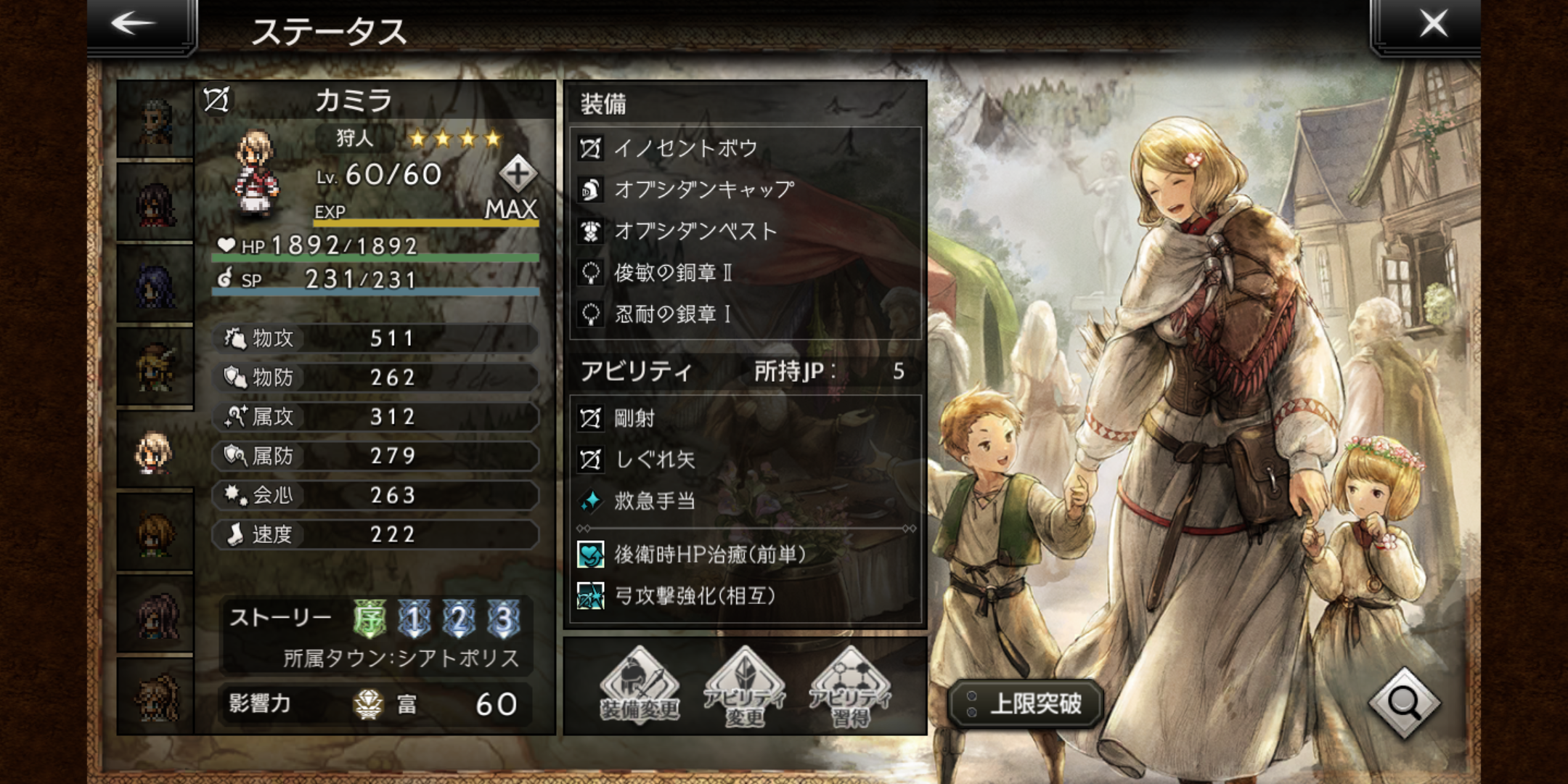Image resolution: width=1568 pixels, height=784 pixels.
Task: Switch to the first character thumbnail in sidebar
Action: point(155,120)
